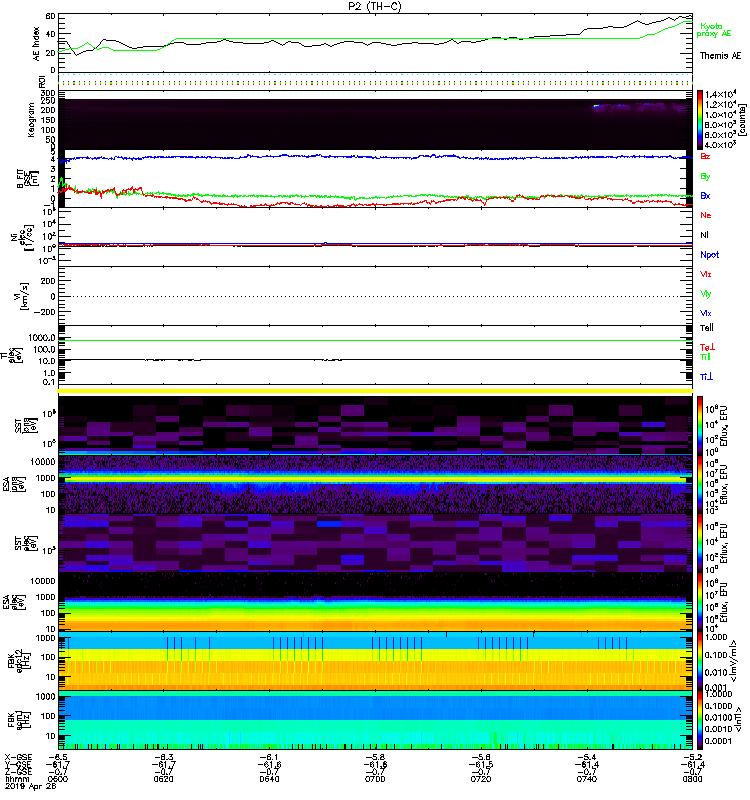Click the Vi [km/s] axis label
The width and height of the screenshot is (750, 800).
(23, 296)
